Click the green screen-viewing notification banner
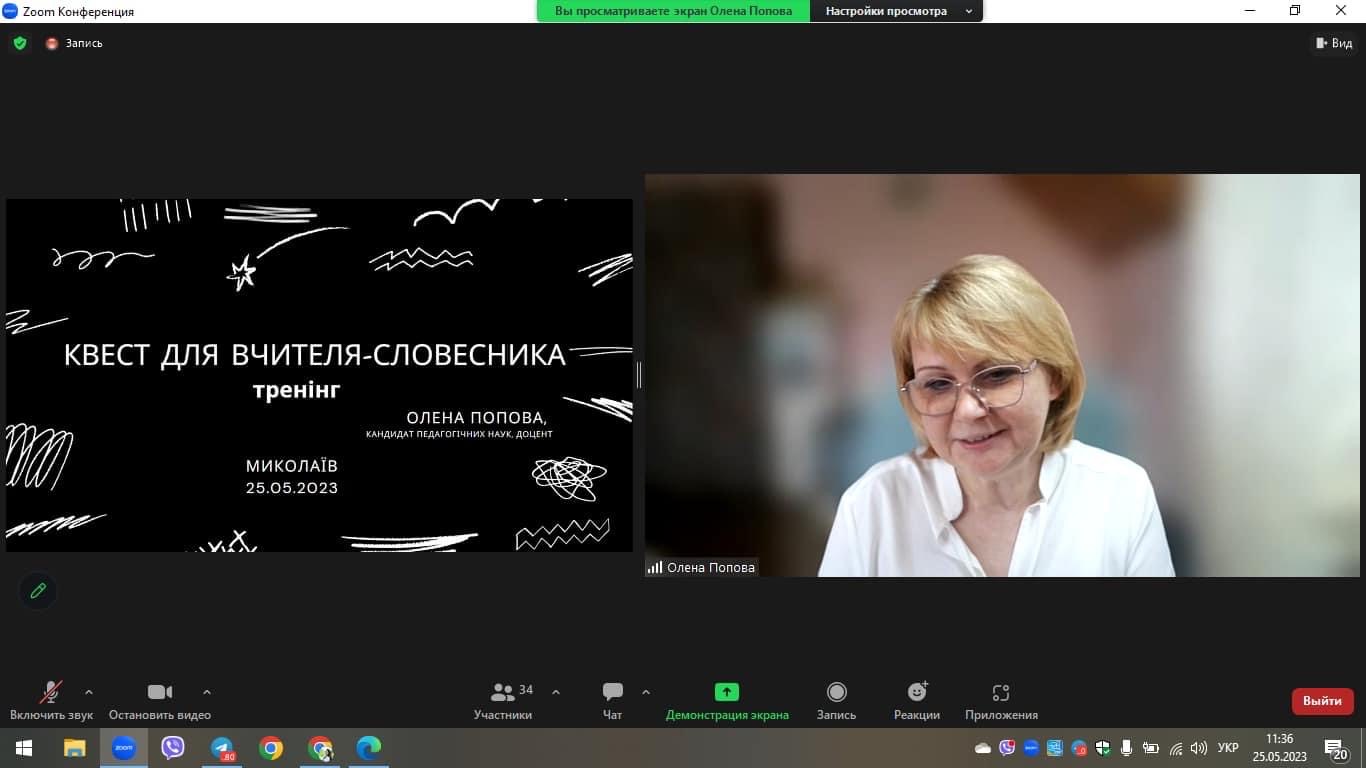The width and height of the screenshot is (1366, 768). pos(673,11)
